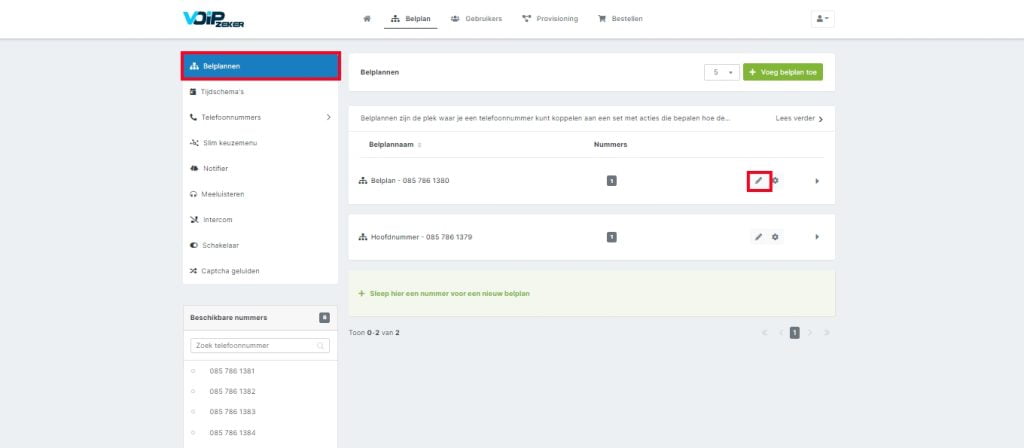Select available number 085 786 1382

pyautogui.click(x=232, y=391)
